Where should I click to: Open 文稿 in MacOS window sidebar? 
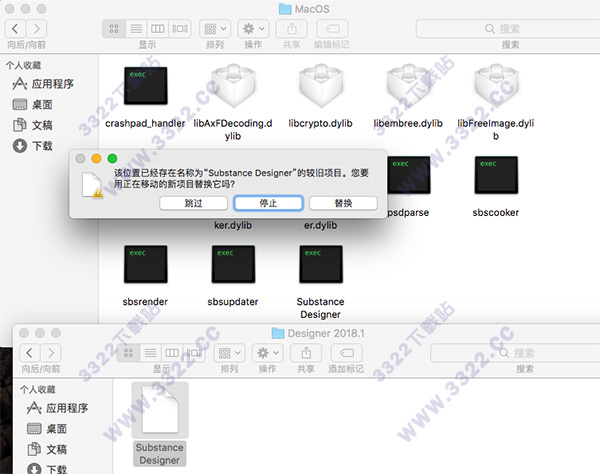coord(33,125)
